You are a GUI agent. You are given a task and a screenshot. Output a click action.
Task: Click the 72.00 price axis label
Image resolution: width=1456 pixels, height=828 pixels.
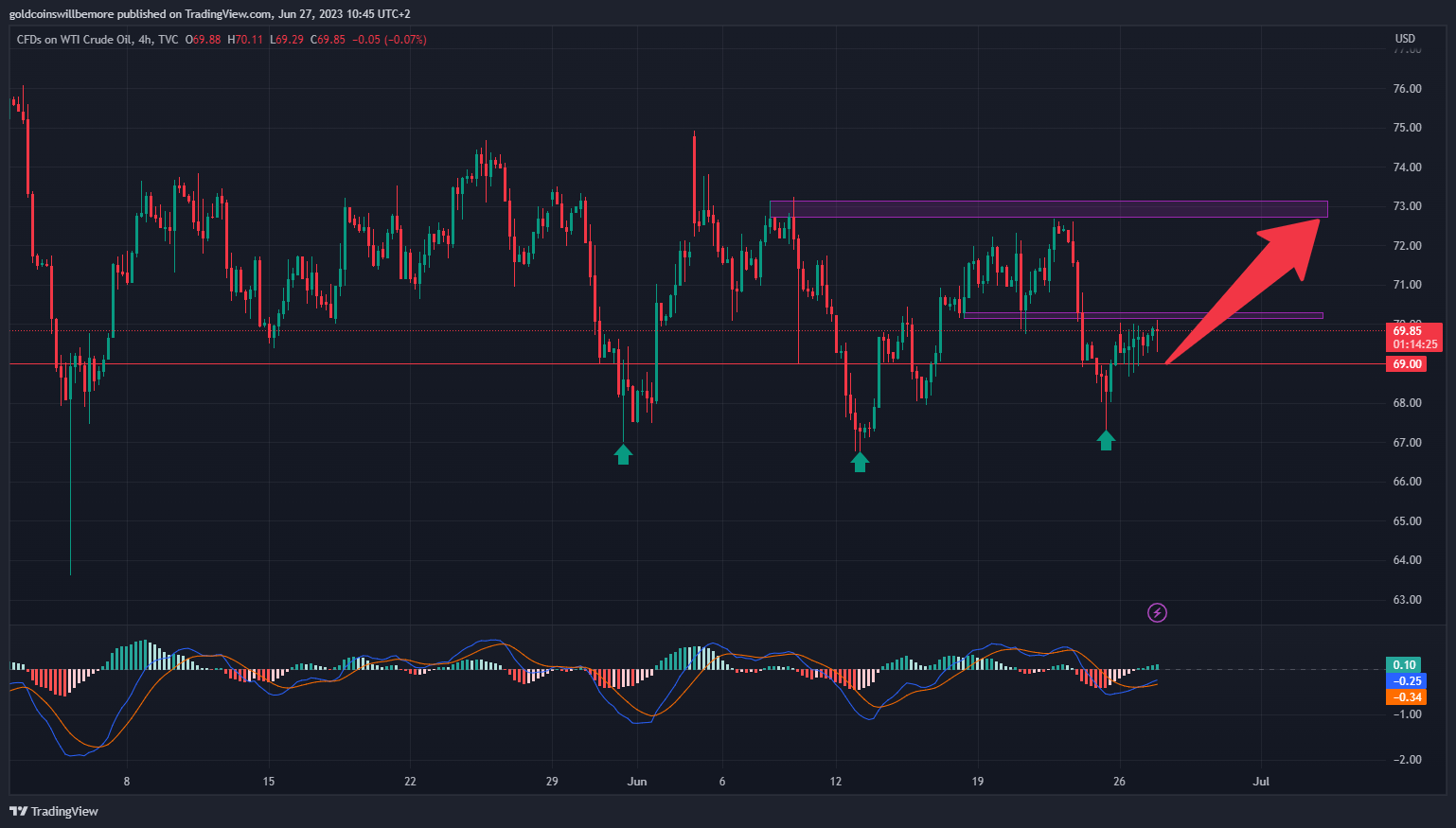(1407, 246)
